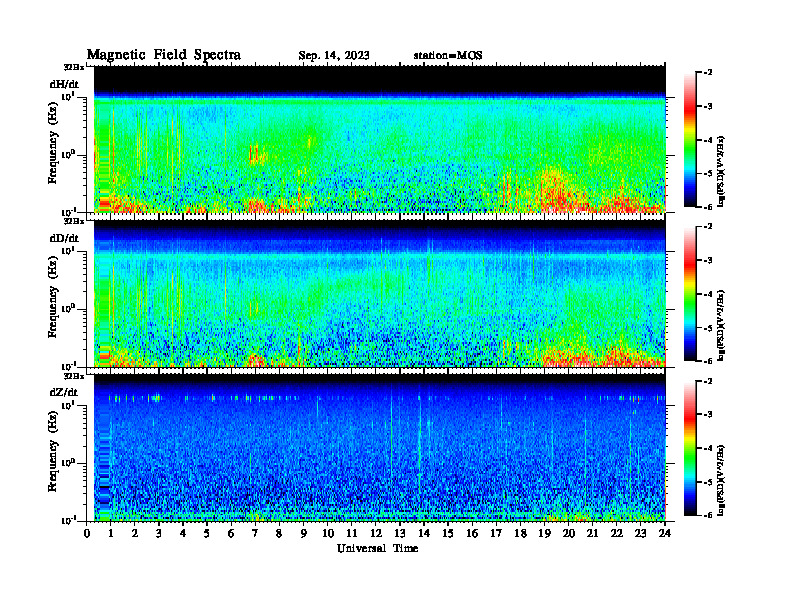The image size is (792, 612).
Task: Click hour tick label '9' on time axis
Action: [x=304, y=533]
